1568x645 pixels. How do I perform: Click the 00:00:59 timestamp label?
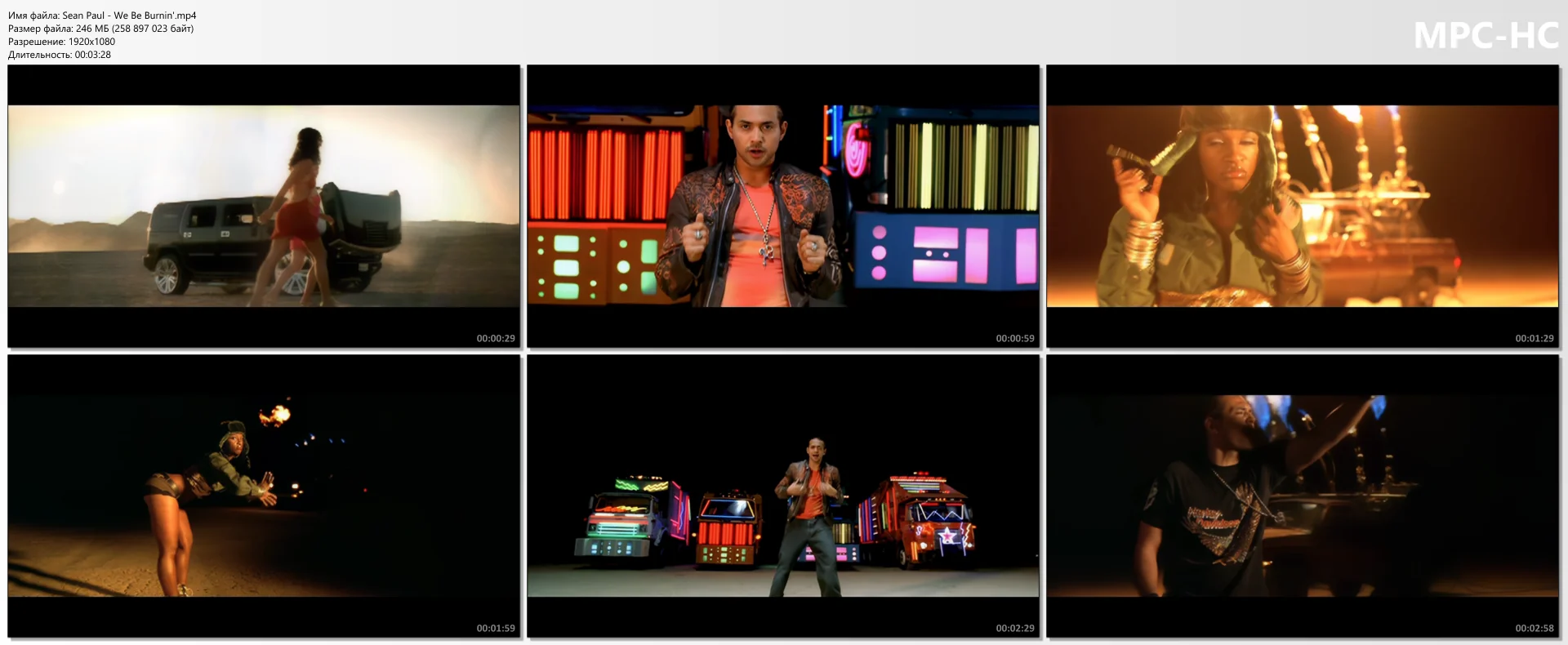click(1015, 338)
